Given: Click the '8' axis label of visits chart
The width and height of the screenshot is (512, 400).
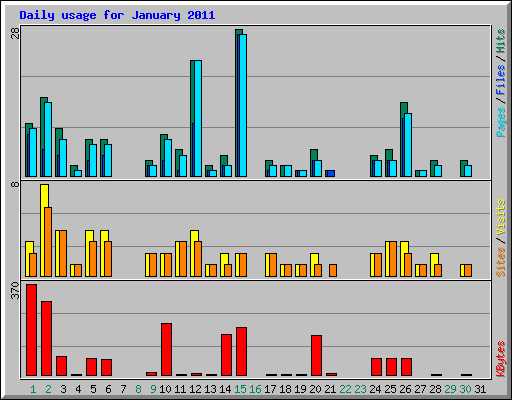Looking at the screenshot, I should pyautogui.click(x=15, y=184).
